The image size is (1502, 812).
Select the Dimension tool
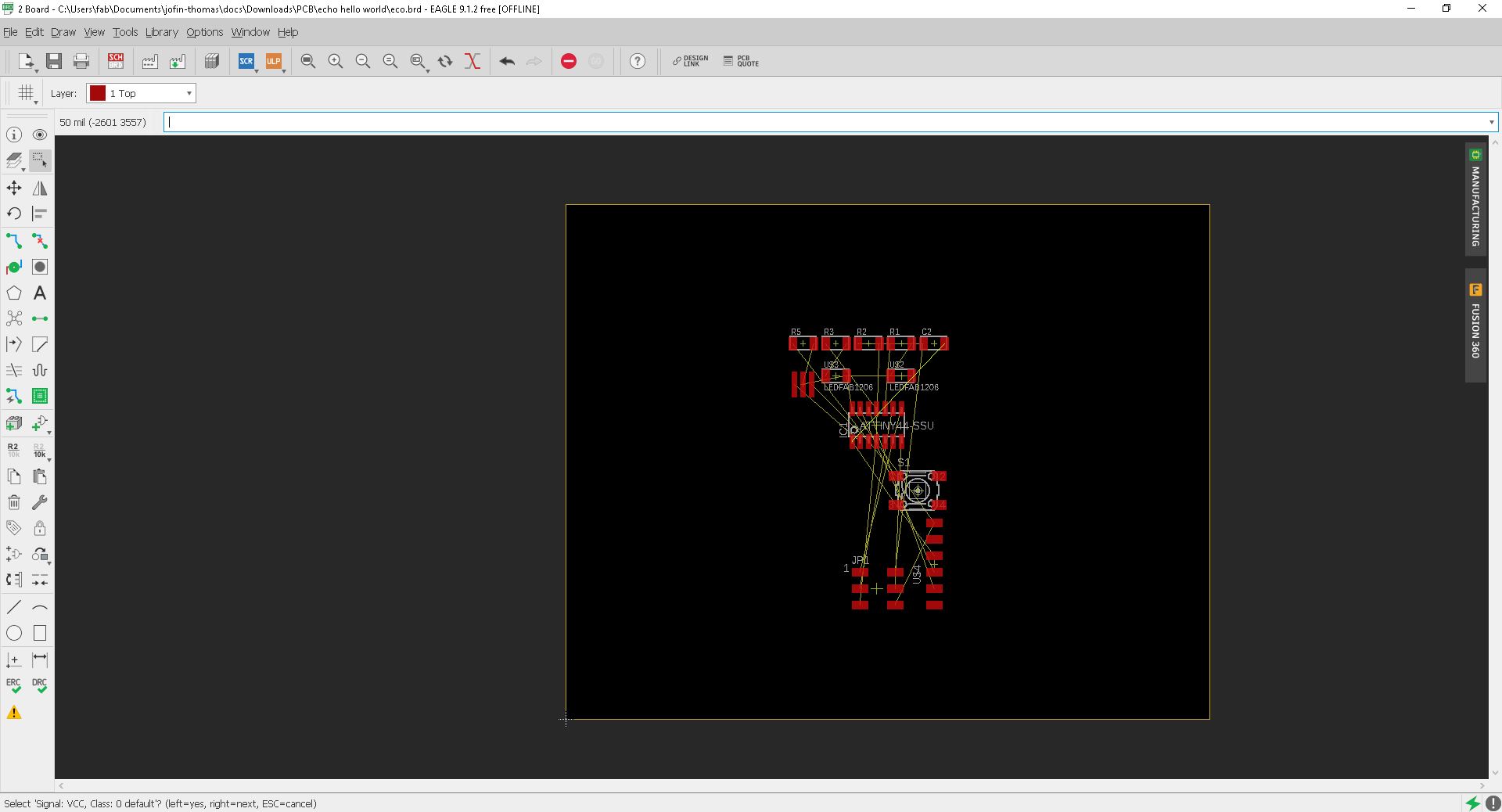coord(40,659)
